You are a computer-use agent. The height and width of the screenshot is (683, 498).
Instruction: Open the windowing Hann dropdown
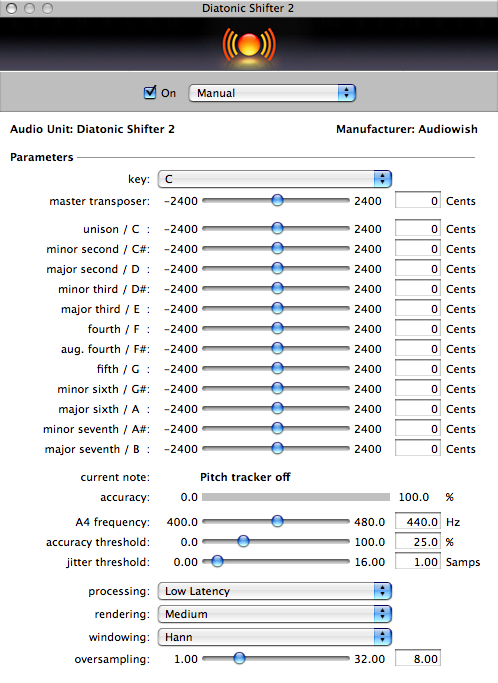(x=275, y=637)
